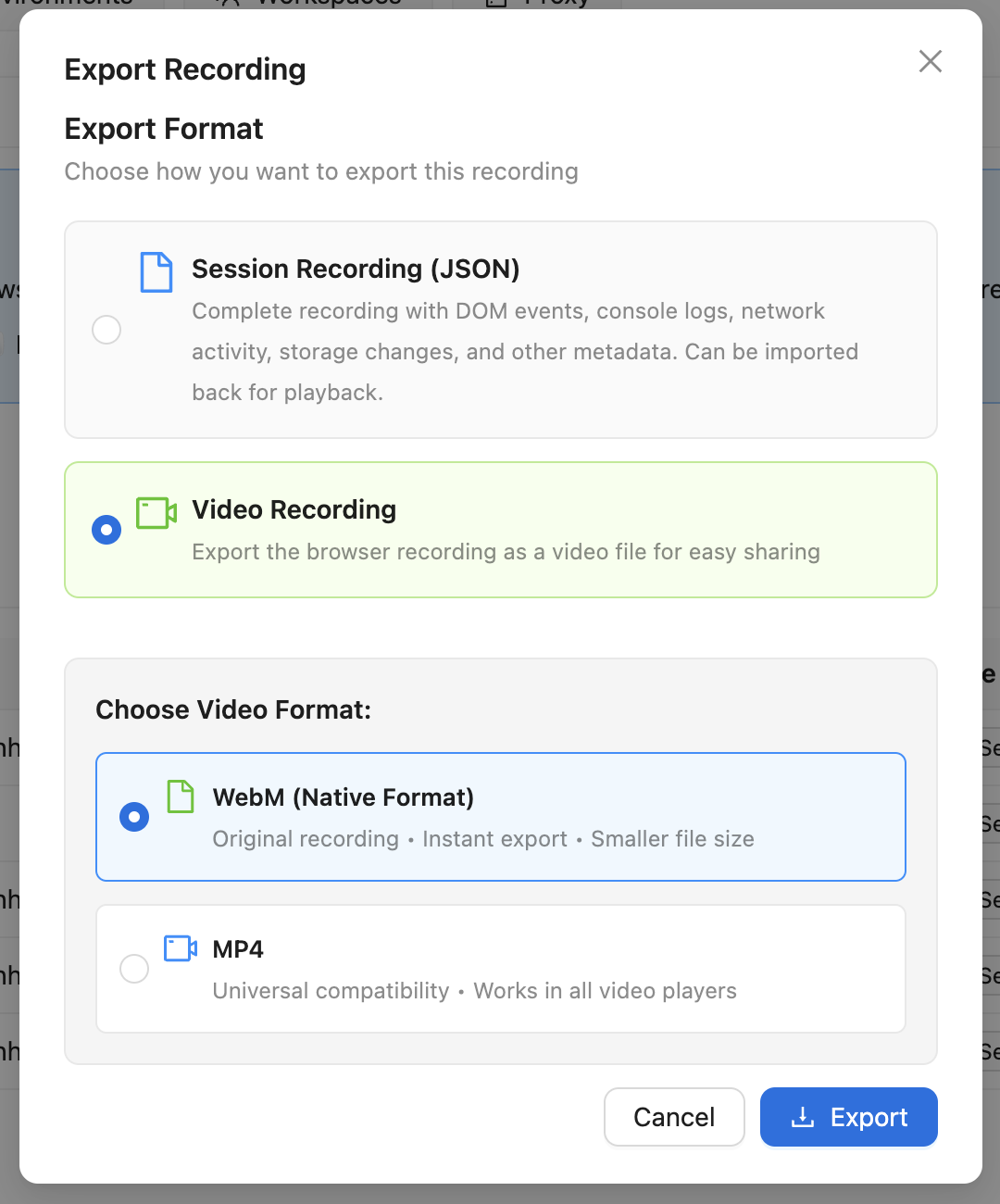Click the Video Recording option card

(500, 530)
